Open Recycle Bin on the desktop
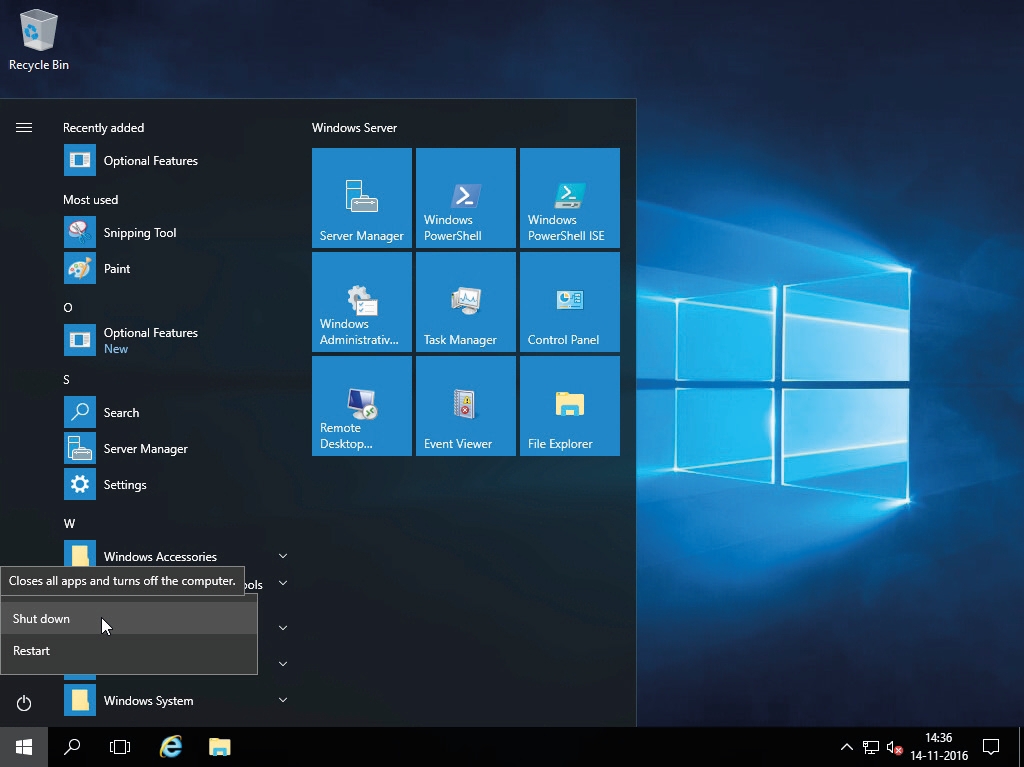The height and width of the screenshot is (767, 1024). (39, 40)
